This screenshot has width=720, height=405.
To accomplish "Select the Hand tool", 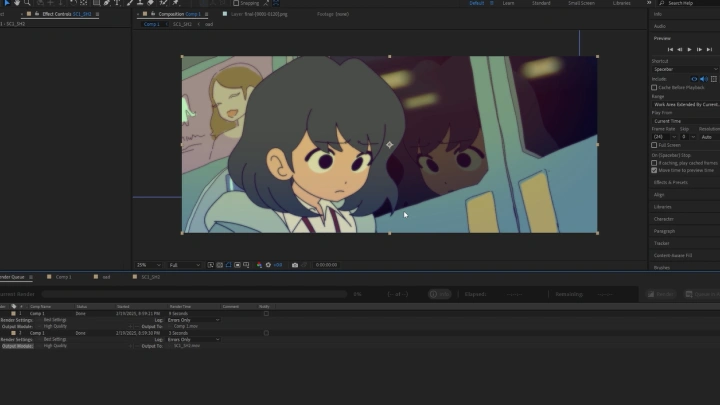I will coord(17,2).
